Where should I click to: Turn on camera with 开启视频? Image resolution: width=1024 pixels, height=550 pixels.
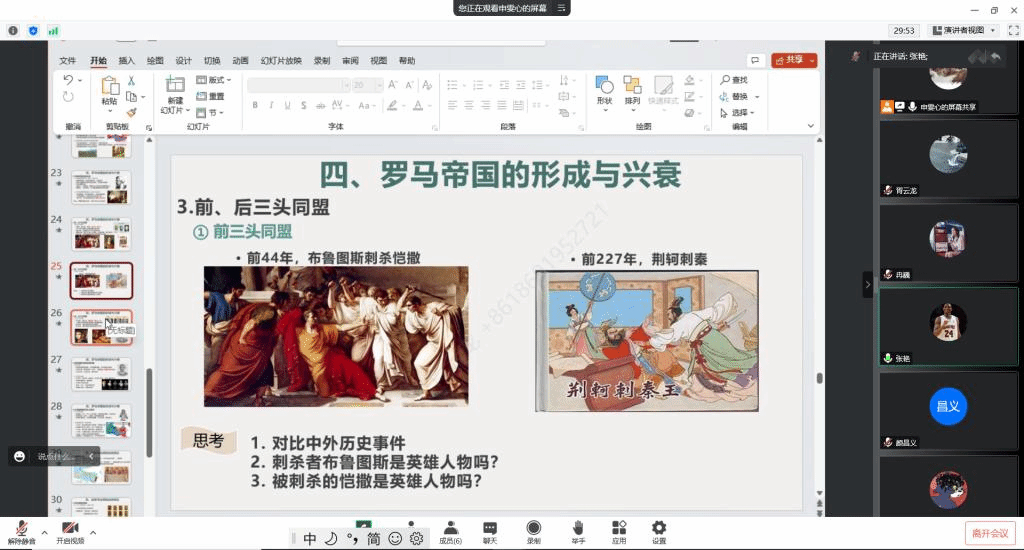pyautogui.click(x=70, y=532)
